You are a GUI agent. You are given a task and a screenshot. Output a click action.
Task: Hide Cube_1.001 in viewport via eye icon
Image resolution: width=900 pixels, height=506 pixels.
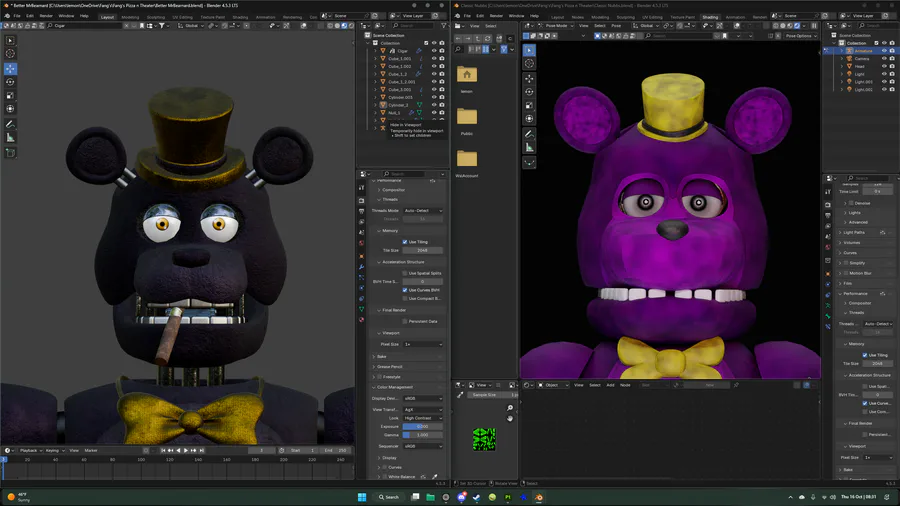click(x=434, y=59)
